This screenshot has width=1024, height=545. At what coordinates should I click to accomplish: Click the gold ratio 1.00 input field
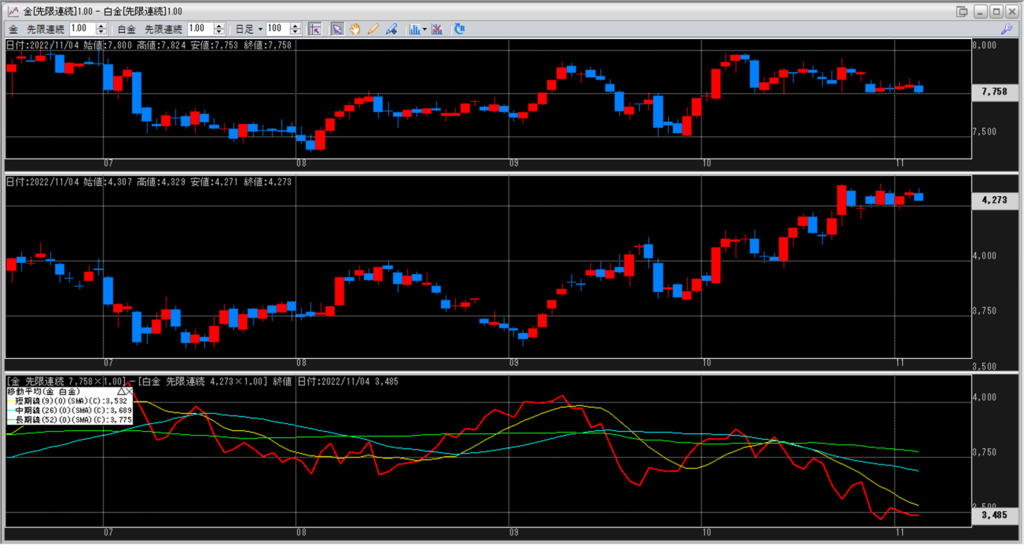click(80, 29)
